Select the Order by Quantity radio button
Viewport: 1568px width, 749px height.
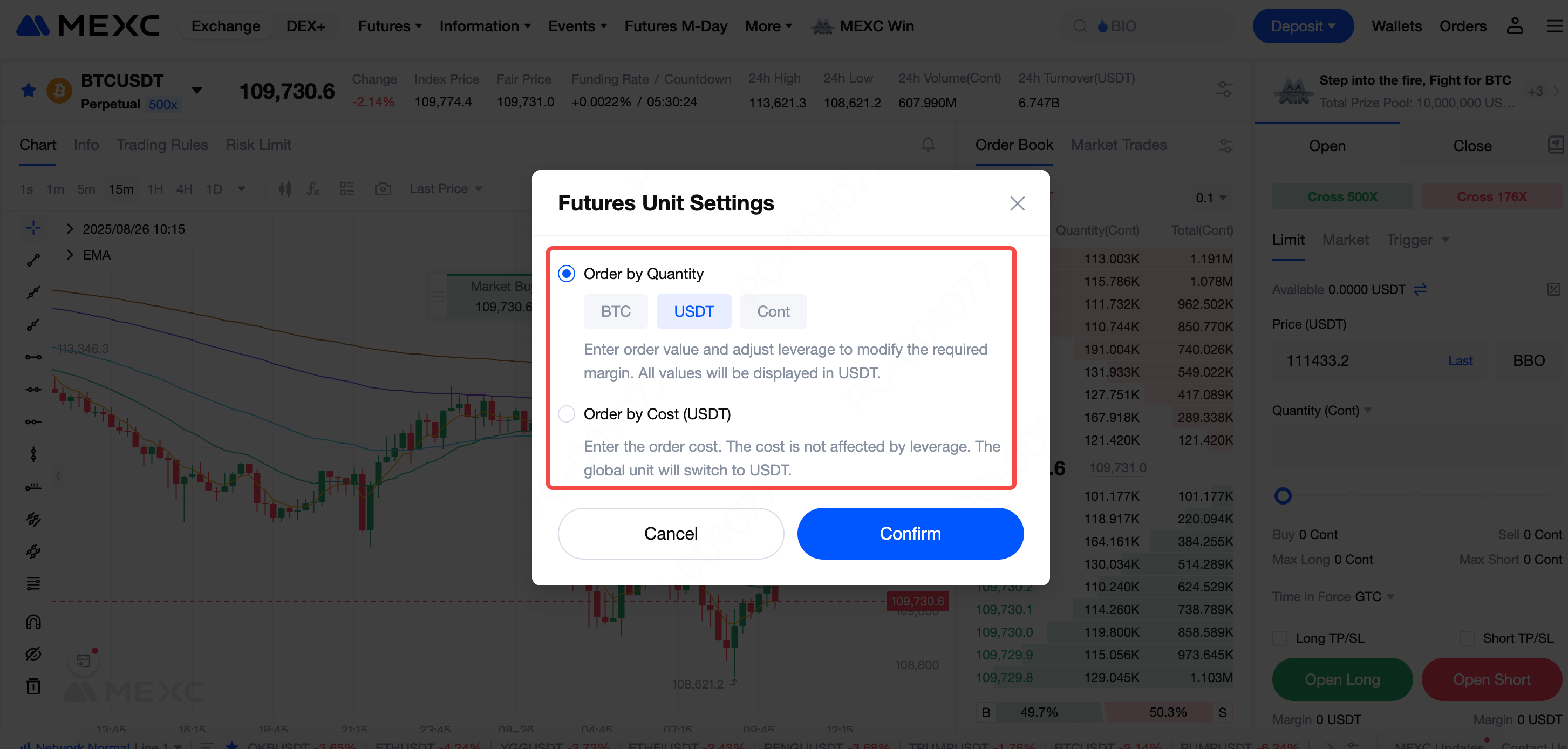point(566,274)
